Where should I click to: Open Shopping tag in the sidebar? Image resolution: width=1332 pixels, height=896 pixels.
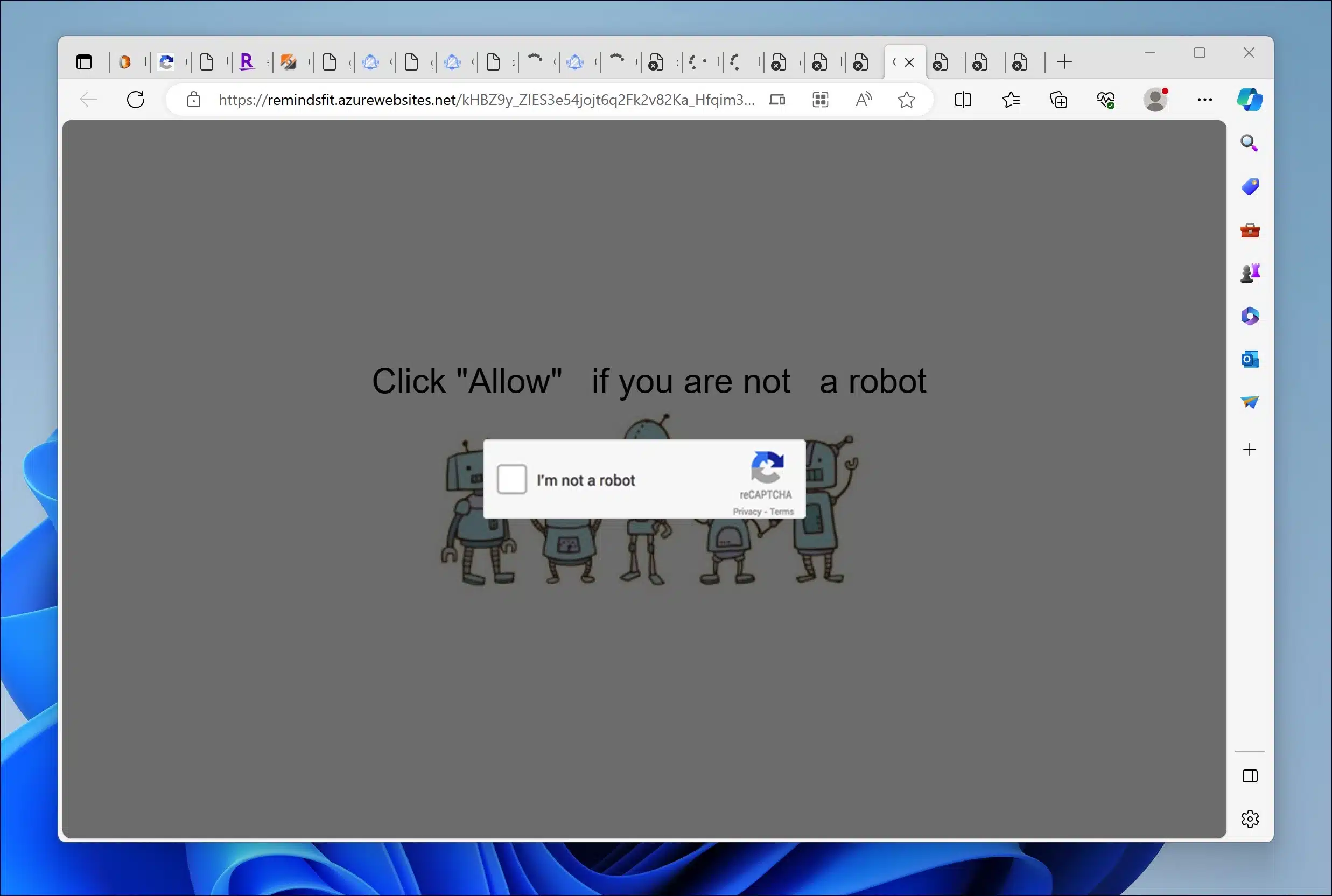click(1250, 187)
